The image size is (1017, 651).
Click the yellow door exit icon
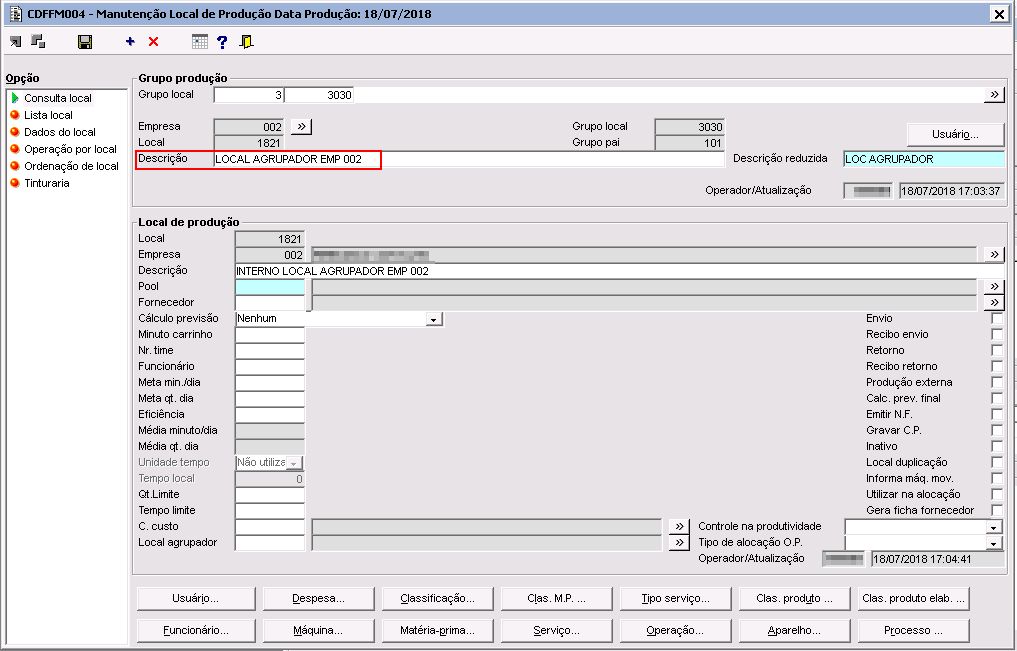(x=246, y=42)
